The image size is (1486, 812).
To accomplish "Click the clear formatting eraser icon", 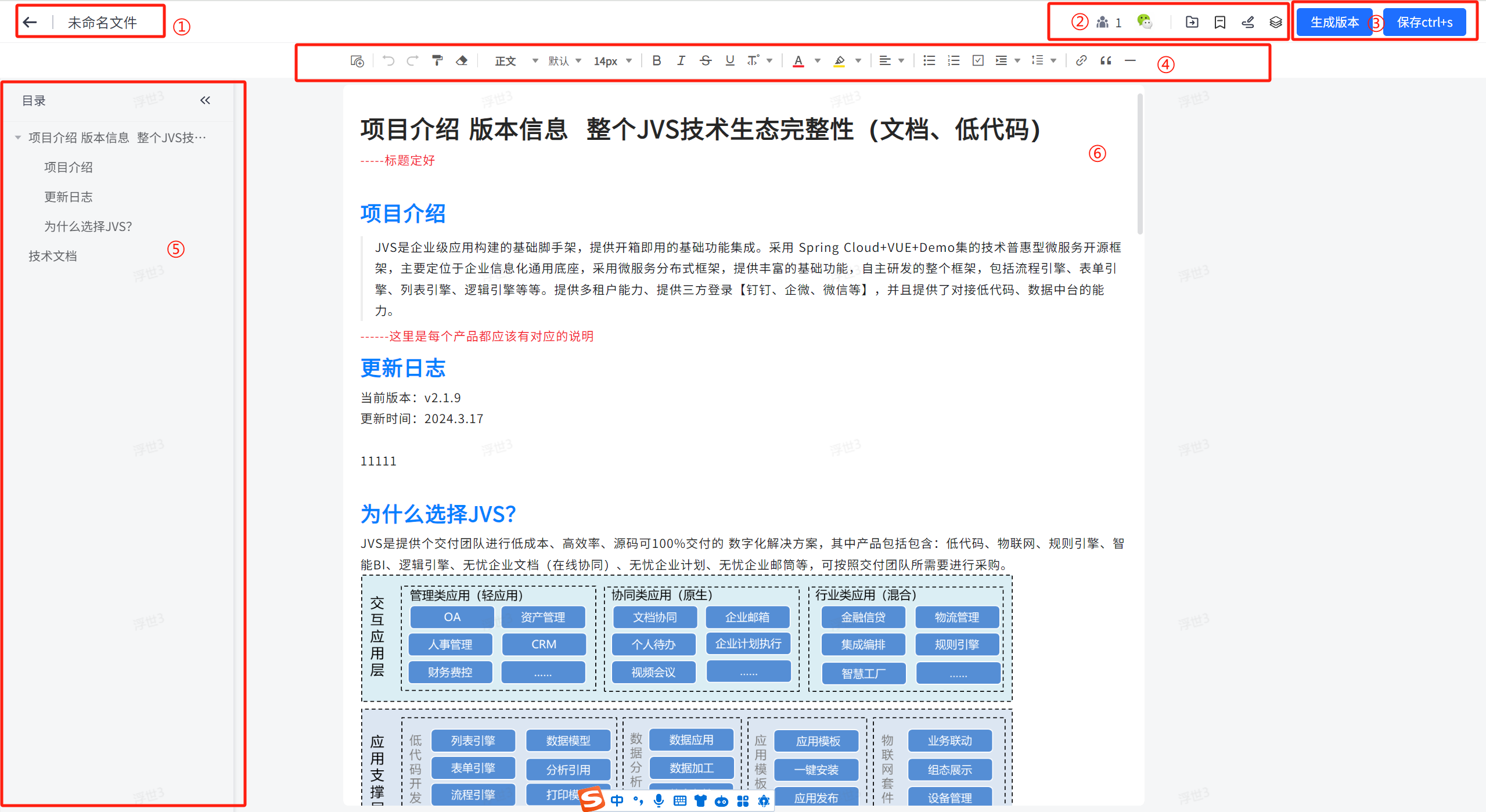I will (x=462, y=60).
